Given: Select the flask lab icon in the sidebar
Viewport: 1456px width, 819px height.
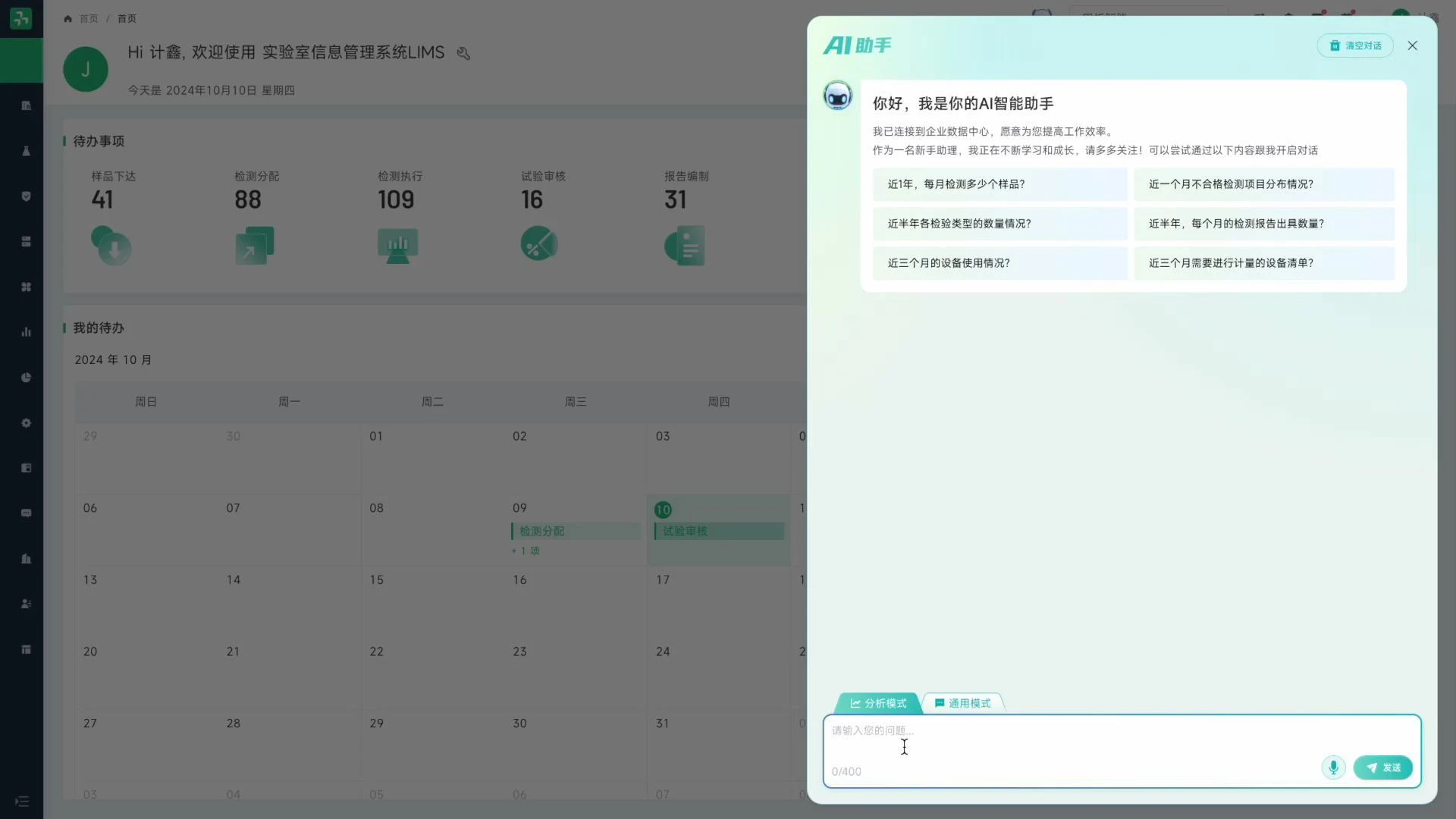Looking at the screenshot, I should [x=26, y=151].
